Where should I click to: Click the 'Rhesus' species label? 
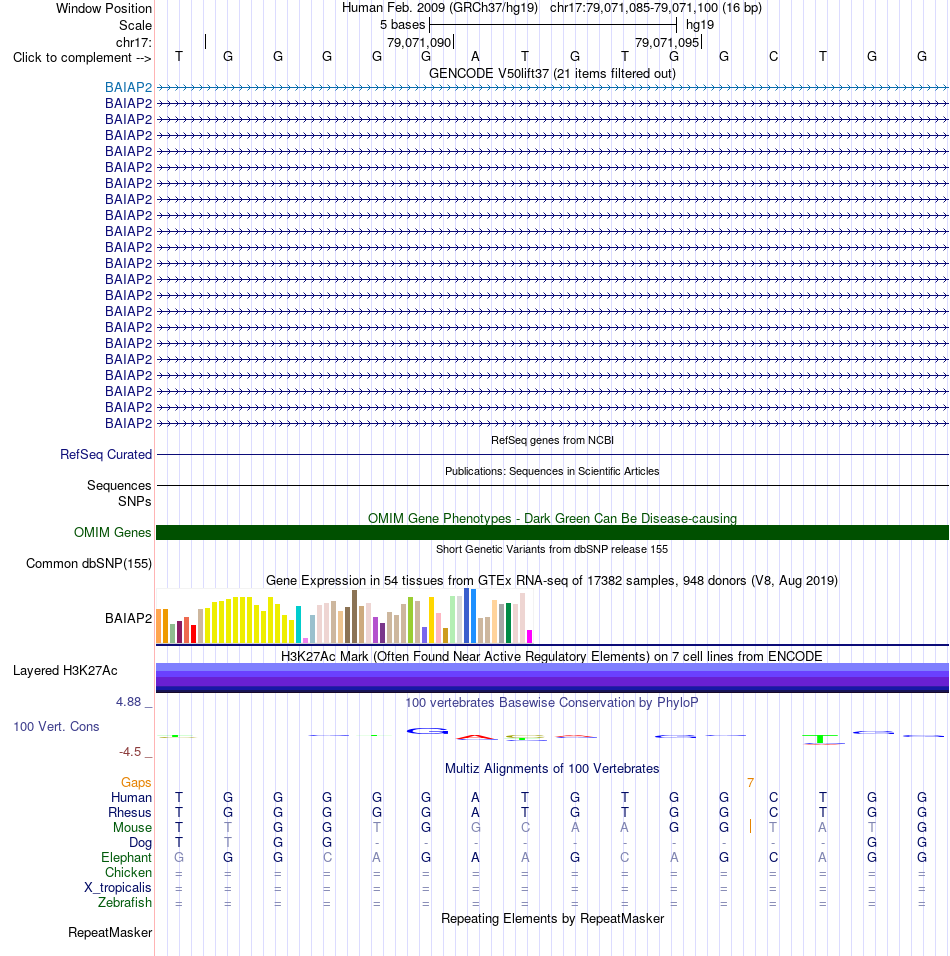129,813
